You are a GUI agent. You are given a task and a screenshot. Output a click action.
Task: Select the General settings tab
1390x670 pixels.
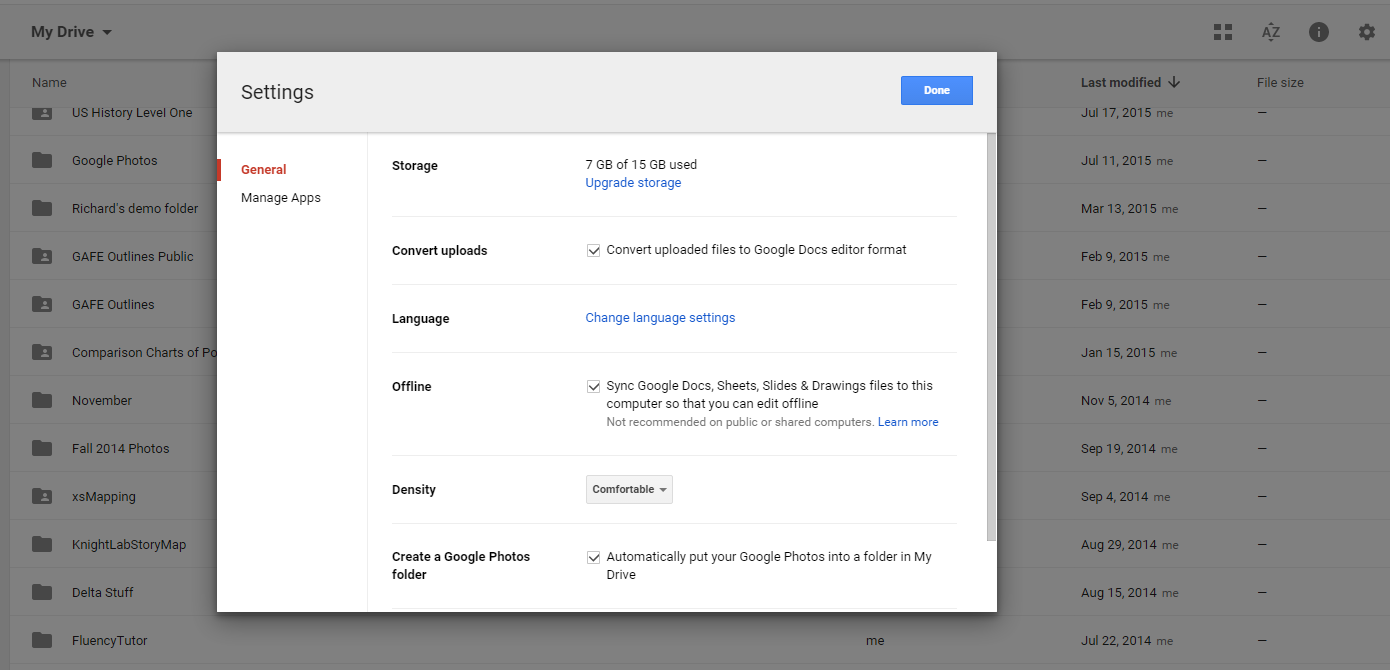point(264,170)
